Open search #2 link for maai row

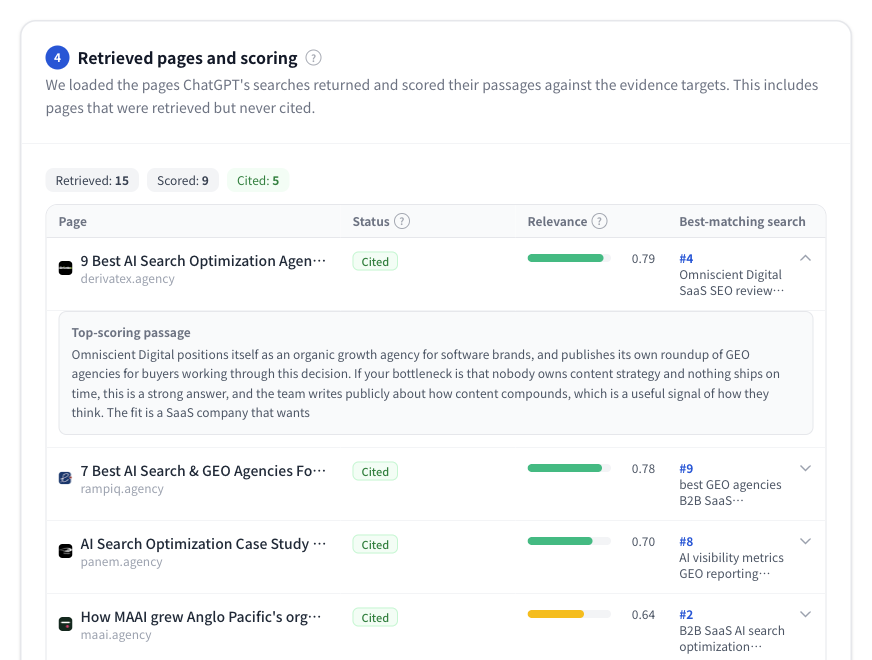point(686,614)
